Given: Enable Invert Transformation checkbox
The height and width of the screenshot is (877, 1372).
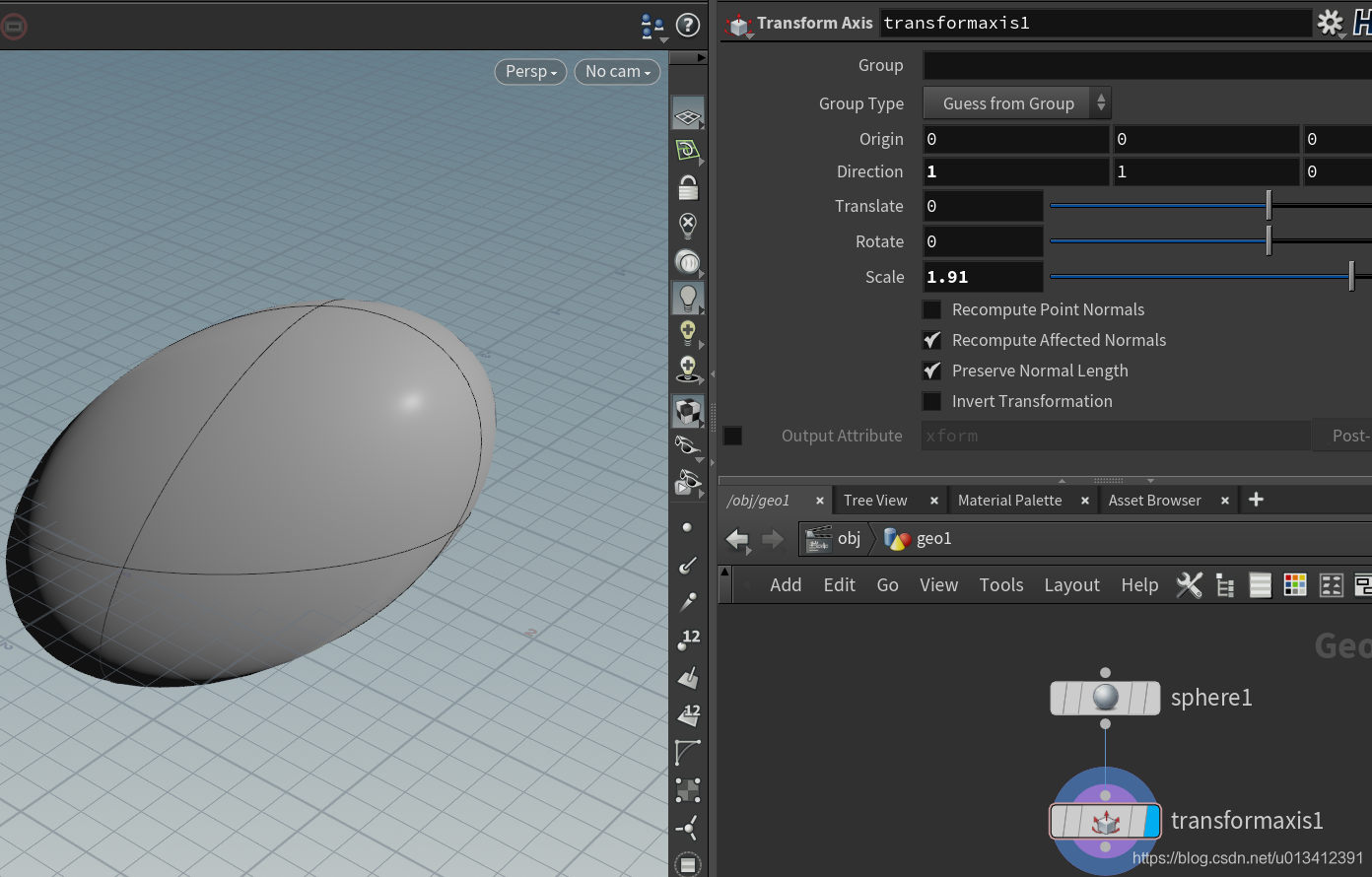Looking at the screenshot, I should point(931,401).
